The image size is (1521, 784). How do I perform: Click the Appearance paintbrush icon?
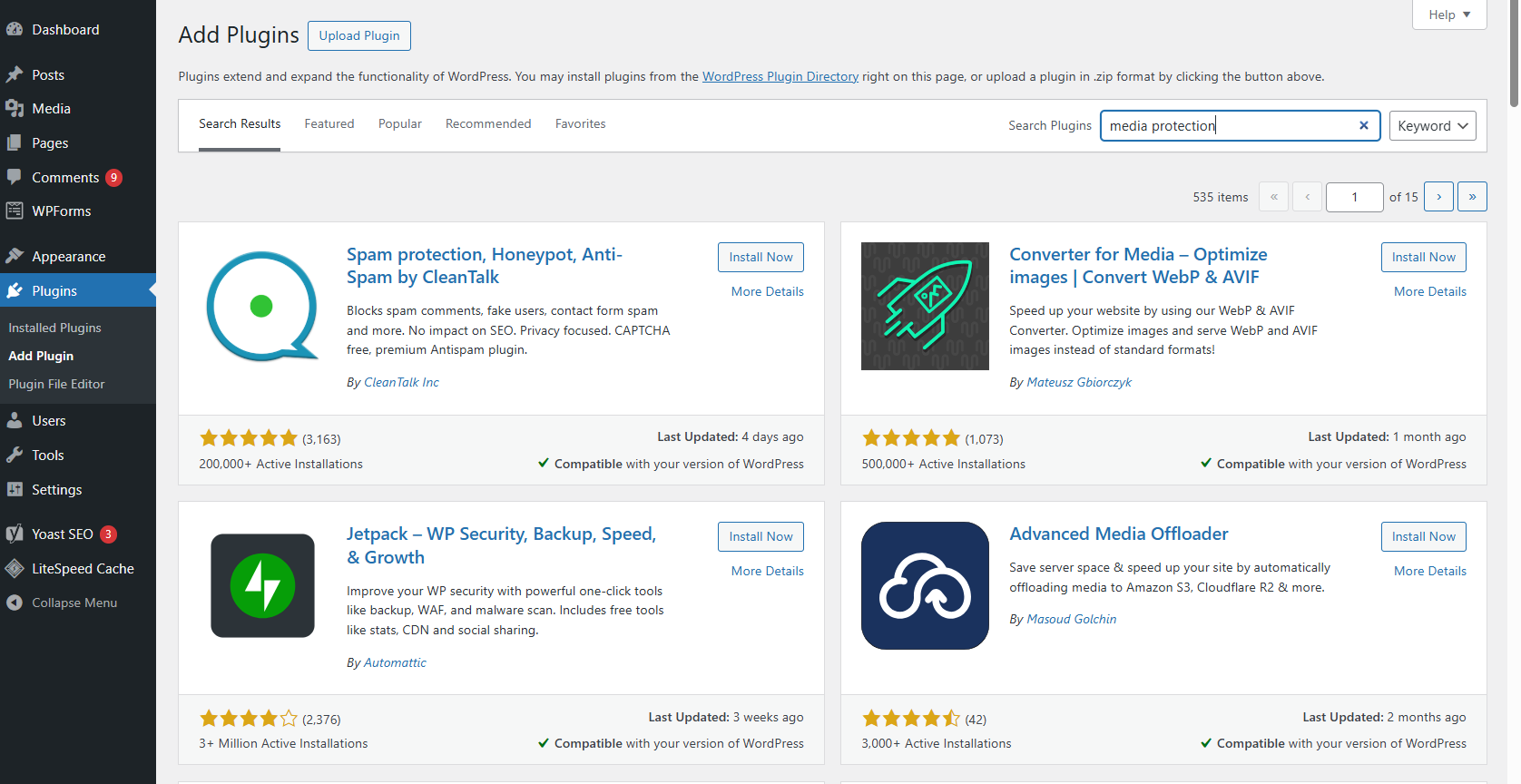point(15,256)
